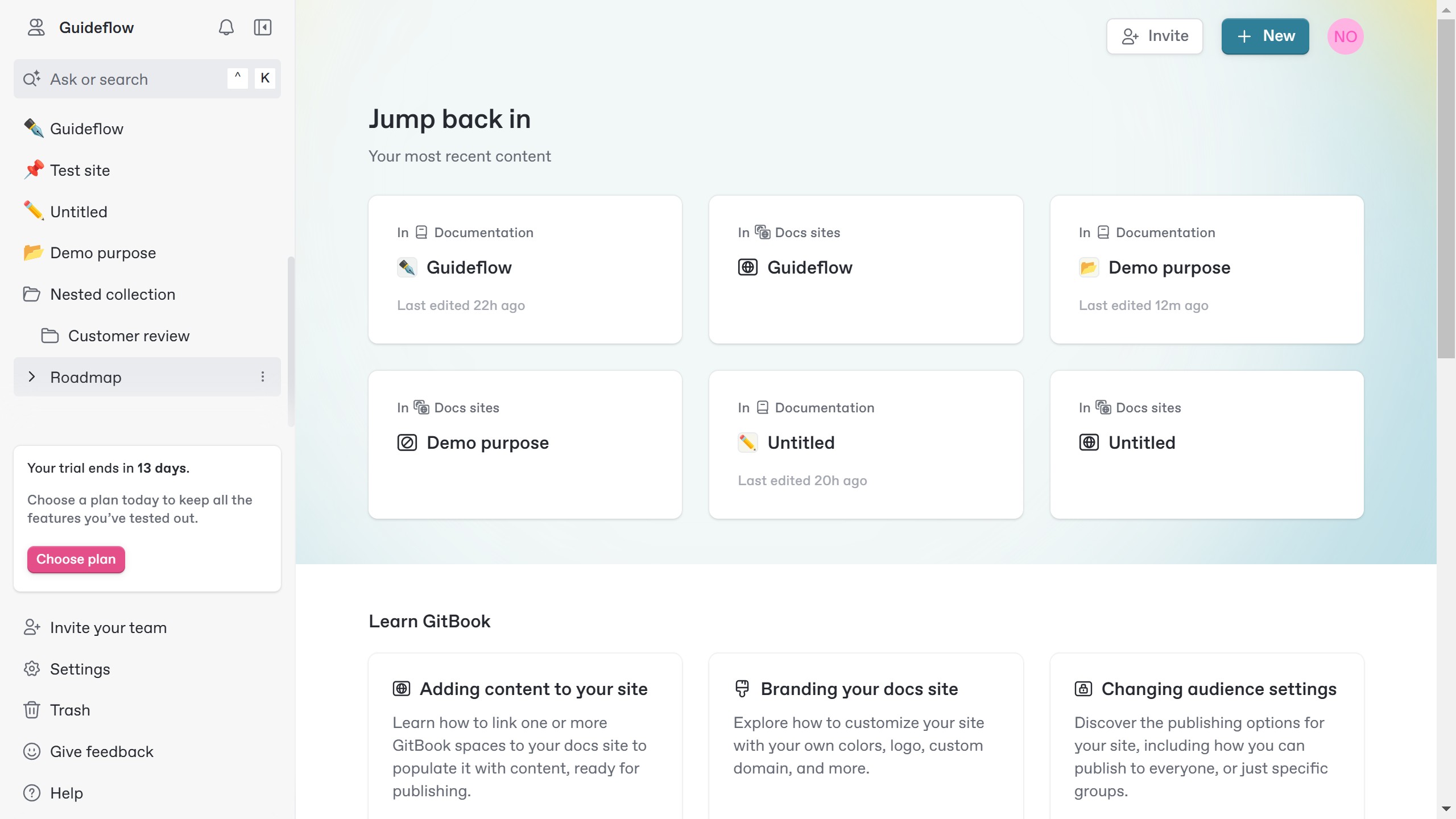Screen dimensions: 1456x819
Task: Collapse the sidebar panel icon
Action: [262, 27]
